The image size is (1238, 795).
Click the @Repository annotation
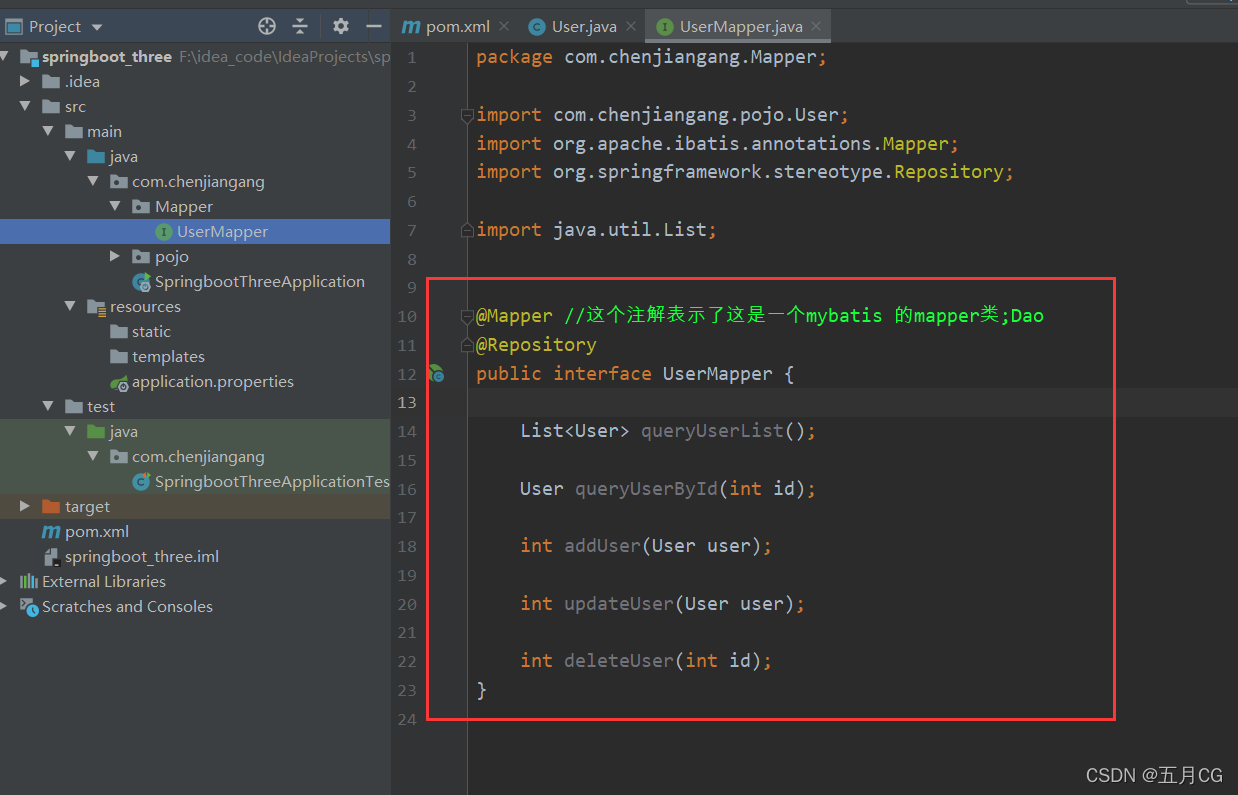click(x=536, y=345)
